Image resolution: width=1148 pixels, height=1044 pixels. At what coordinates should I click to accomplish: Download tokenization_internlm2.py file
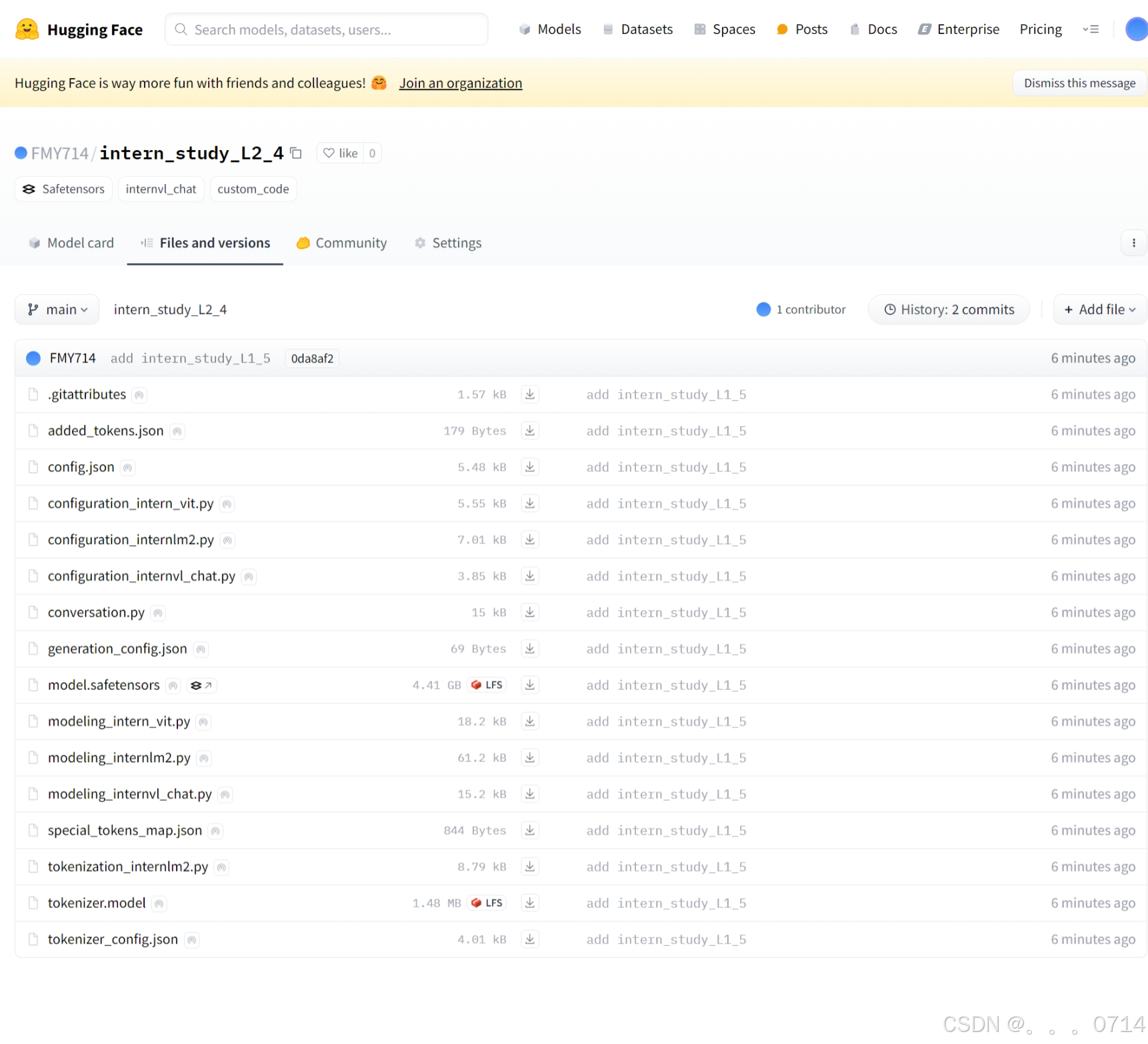(529, 867)
